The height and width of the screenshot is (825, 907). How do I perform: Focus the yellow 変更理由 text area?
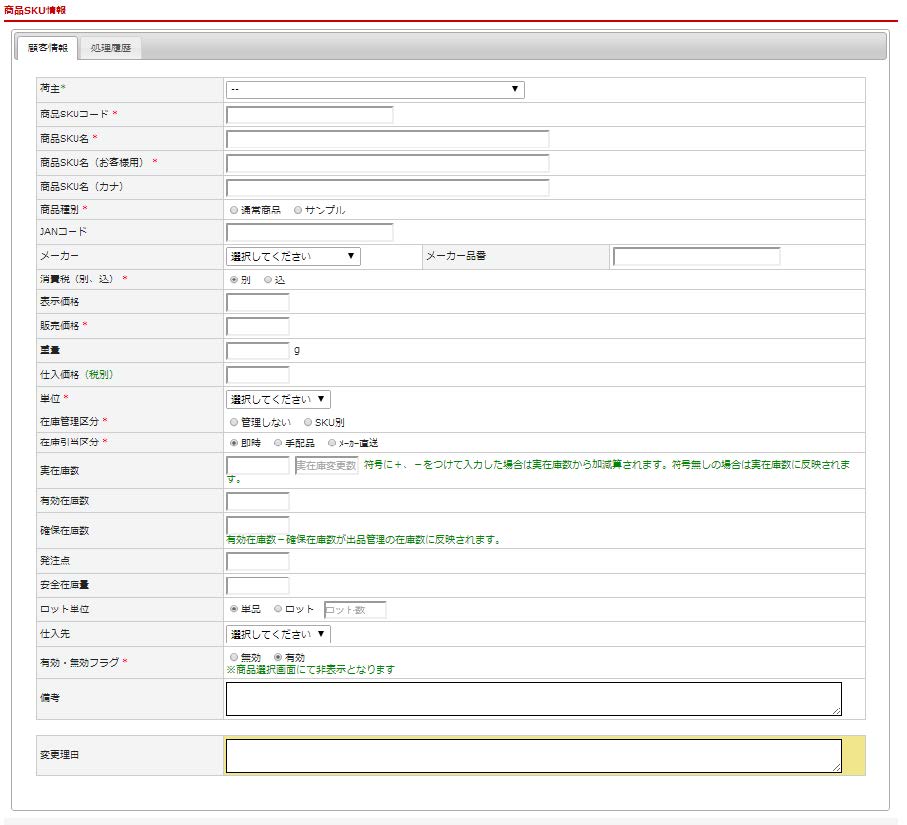coord(533,756)
